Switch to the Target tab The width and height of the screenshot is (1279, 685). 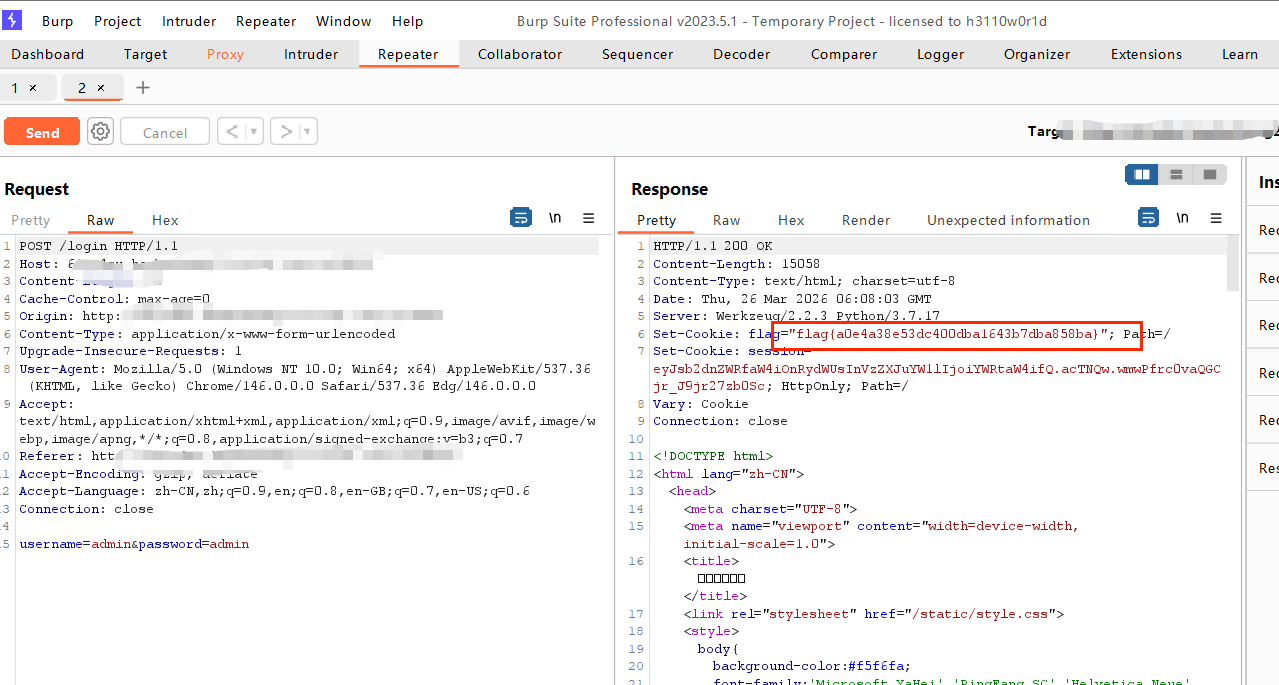[146, 54]
